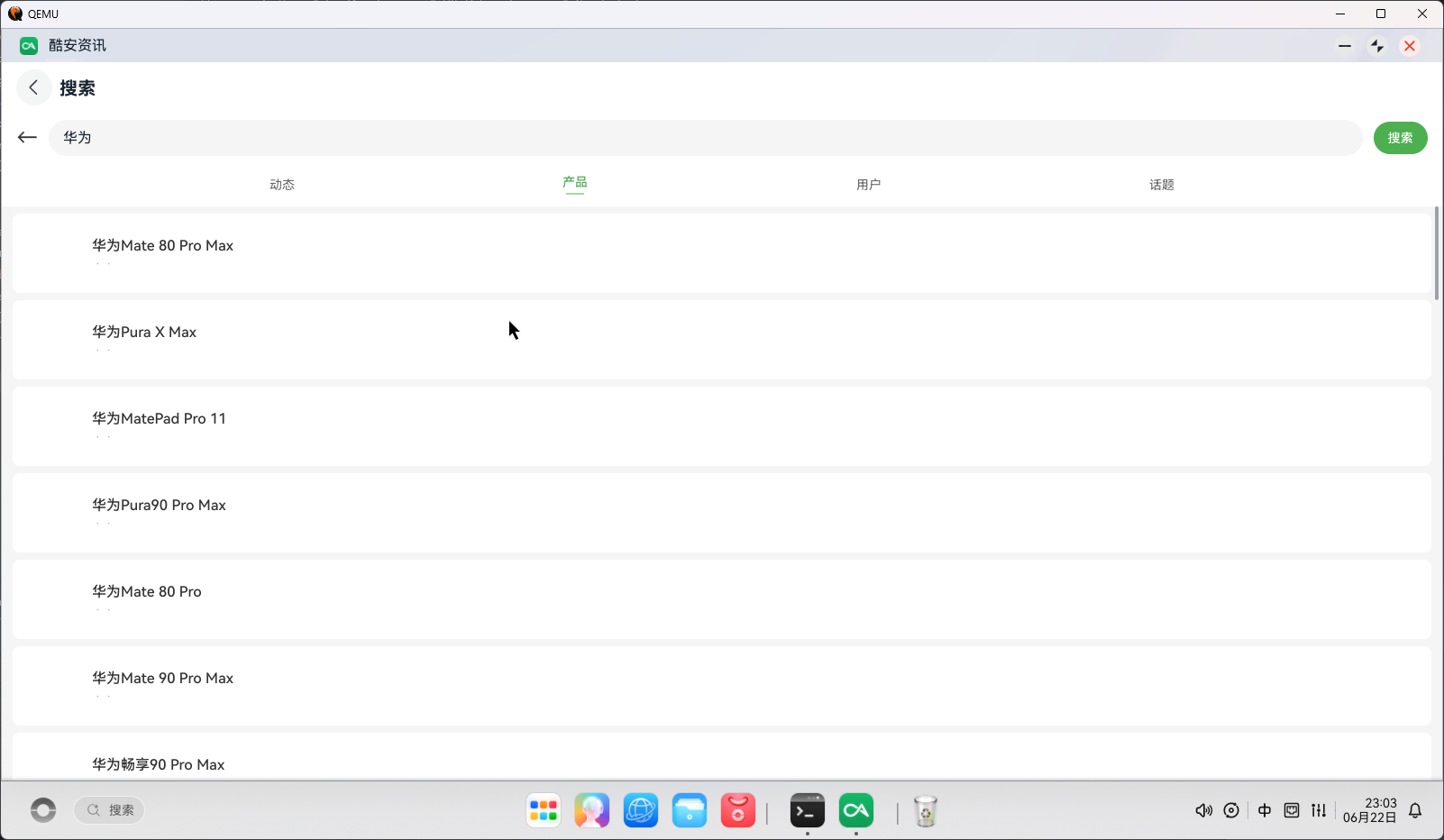
Task: Click the taskbar 搜索 search box
Action: (109, 810)
